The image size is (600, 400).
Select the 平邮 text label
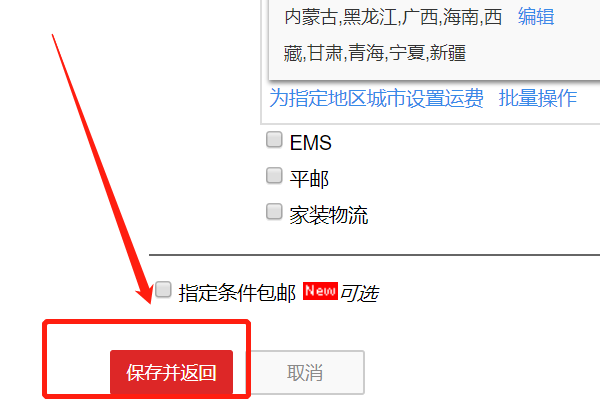[x=309, y=179]
